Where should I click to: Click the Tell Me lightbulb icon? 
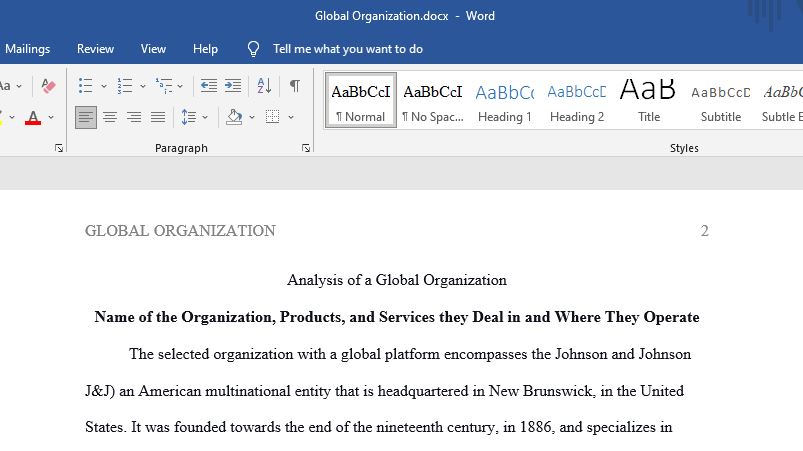(253, 49)
